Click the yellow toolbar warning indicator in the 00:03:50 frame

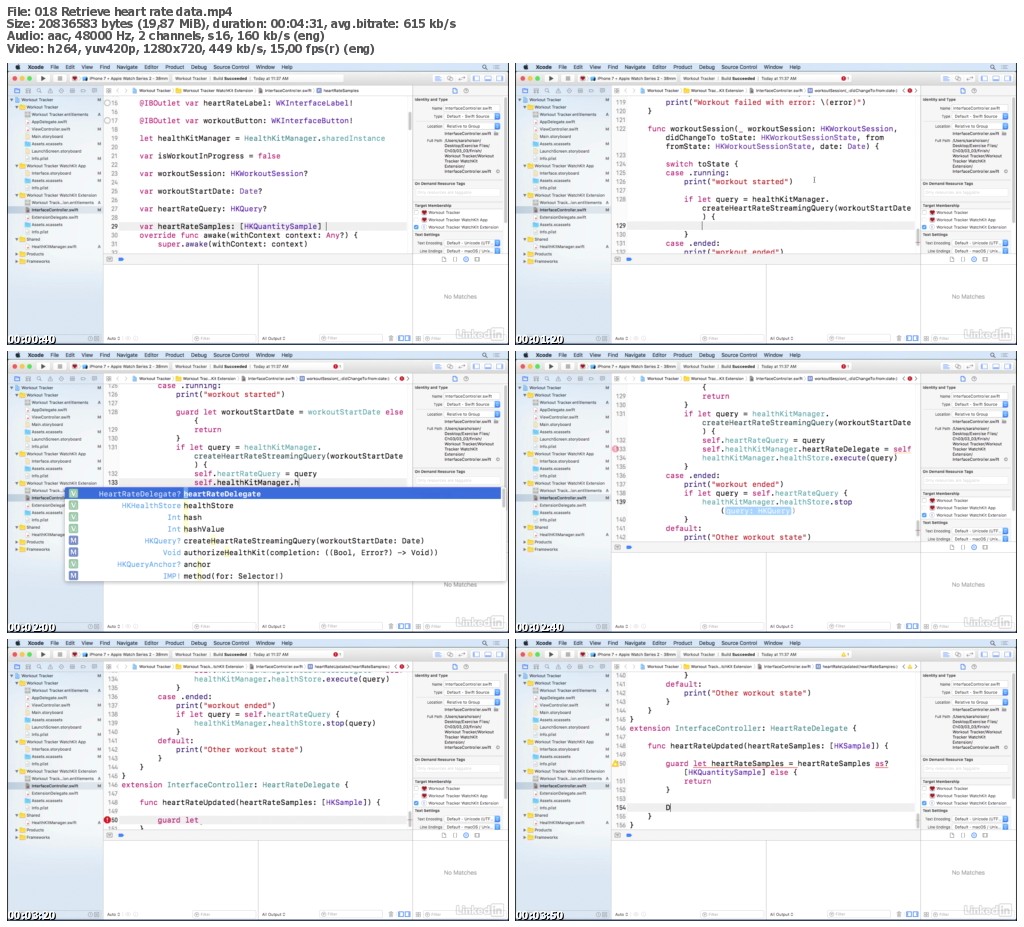[844, 654]
